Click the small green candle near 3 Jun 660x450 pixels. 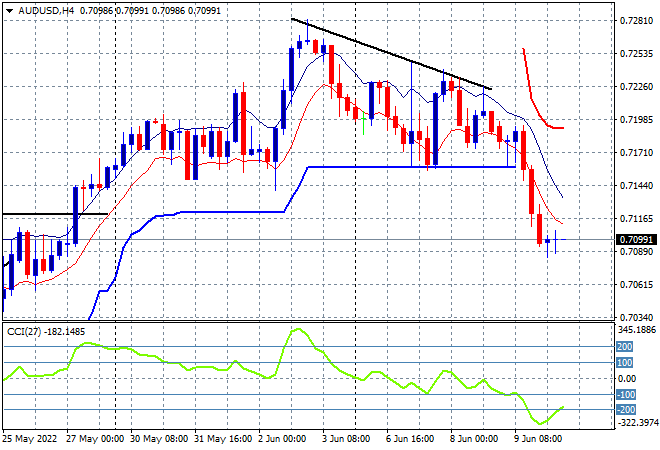[363, 122]
